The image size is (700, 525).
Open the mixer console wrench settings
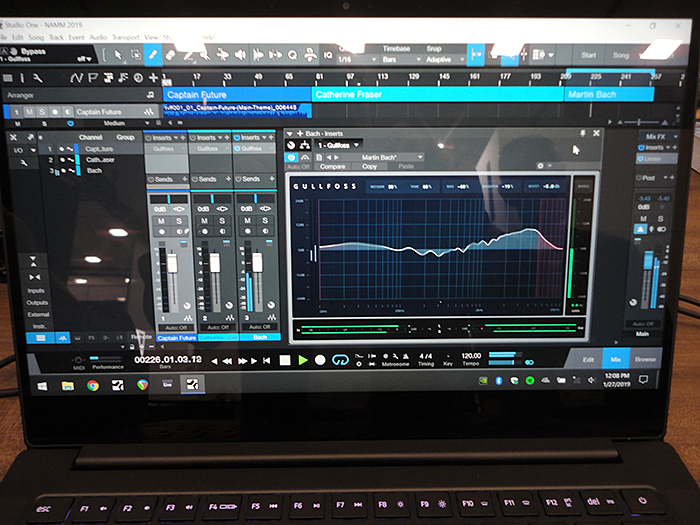24,163
